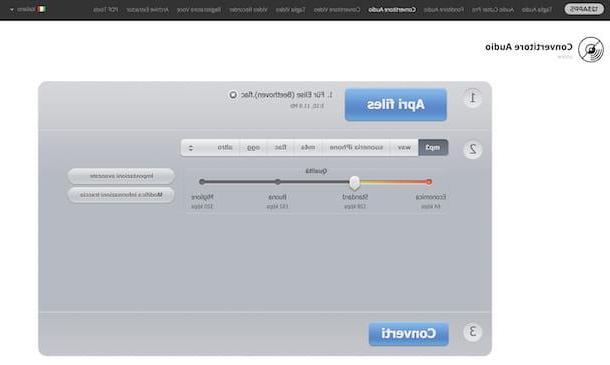The height and width of the screenshot is (365, 610).
Task: Select the wav format tab
Action: 404,147
